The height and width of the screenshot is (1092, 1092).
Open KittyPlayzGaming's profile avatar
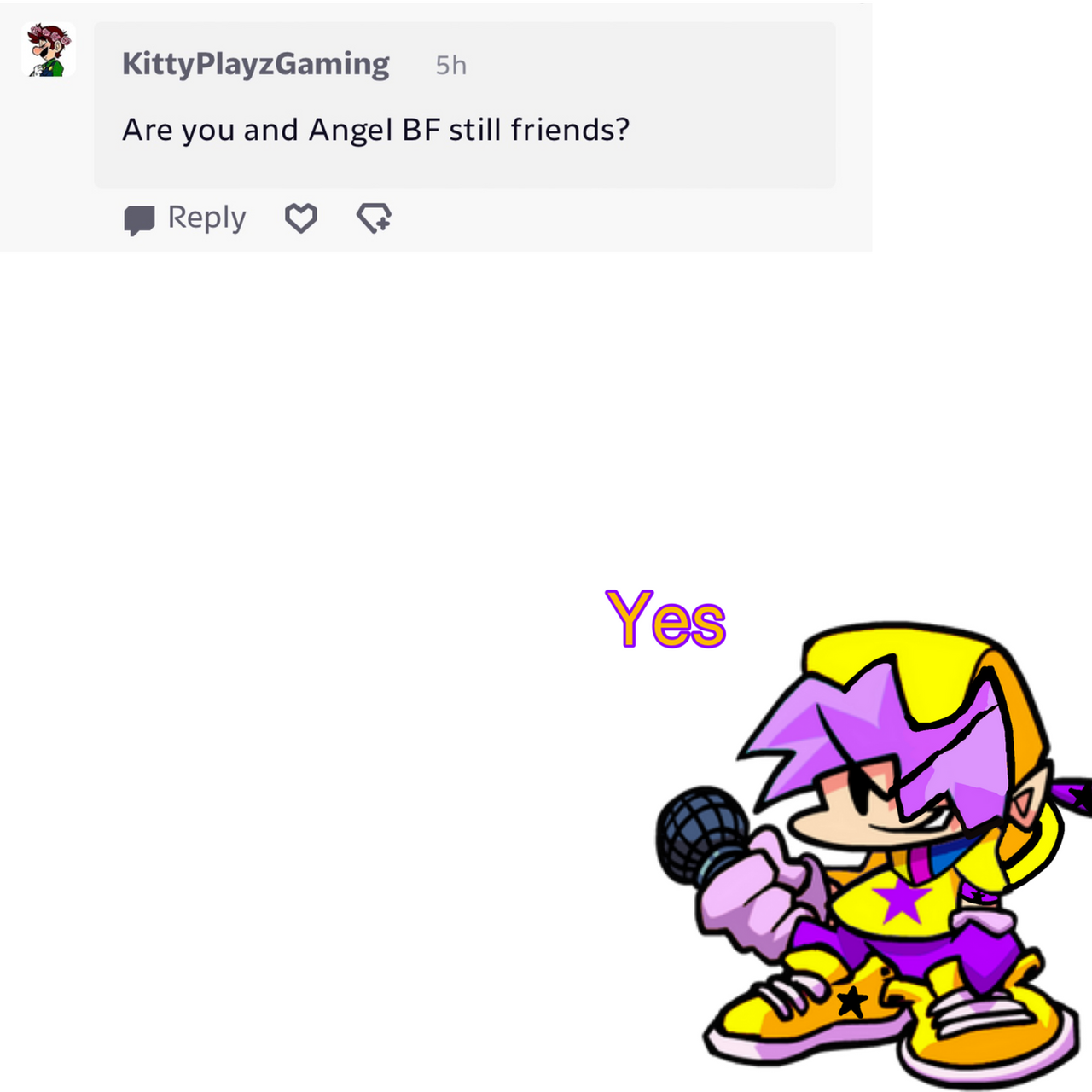[49, 50]
